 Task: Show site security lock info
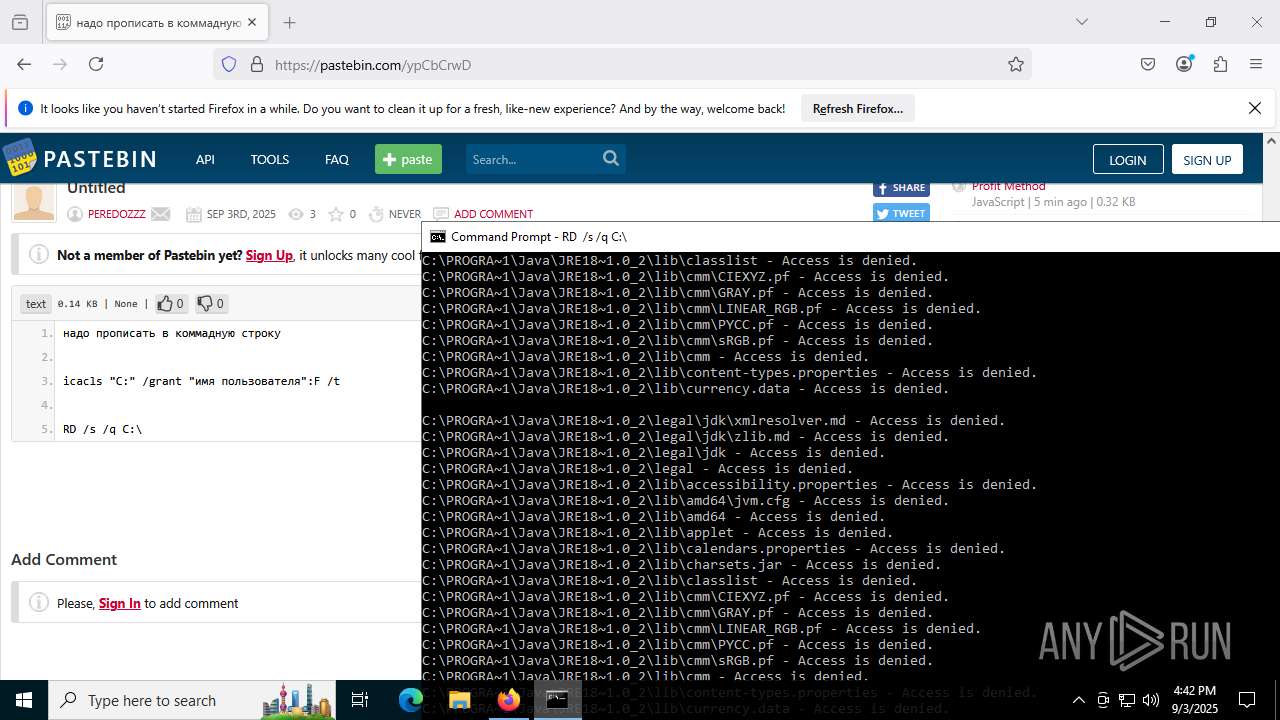257,64
